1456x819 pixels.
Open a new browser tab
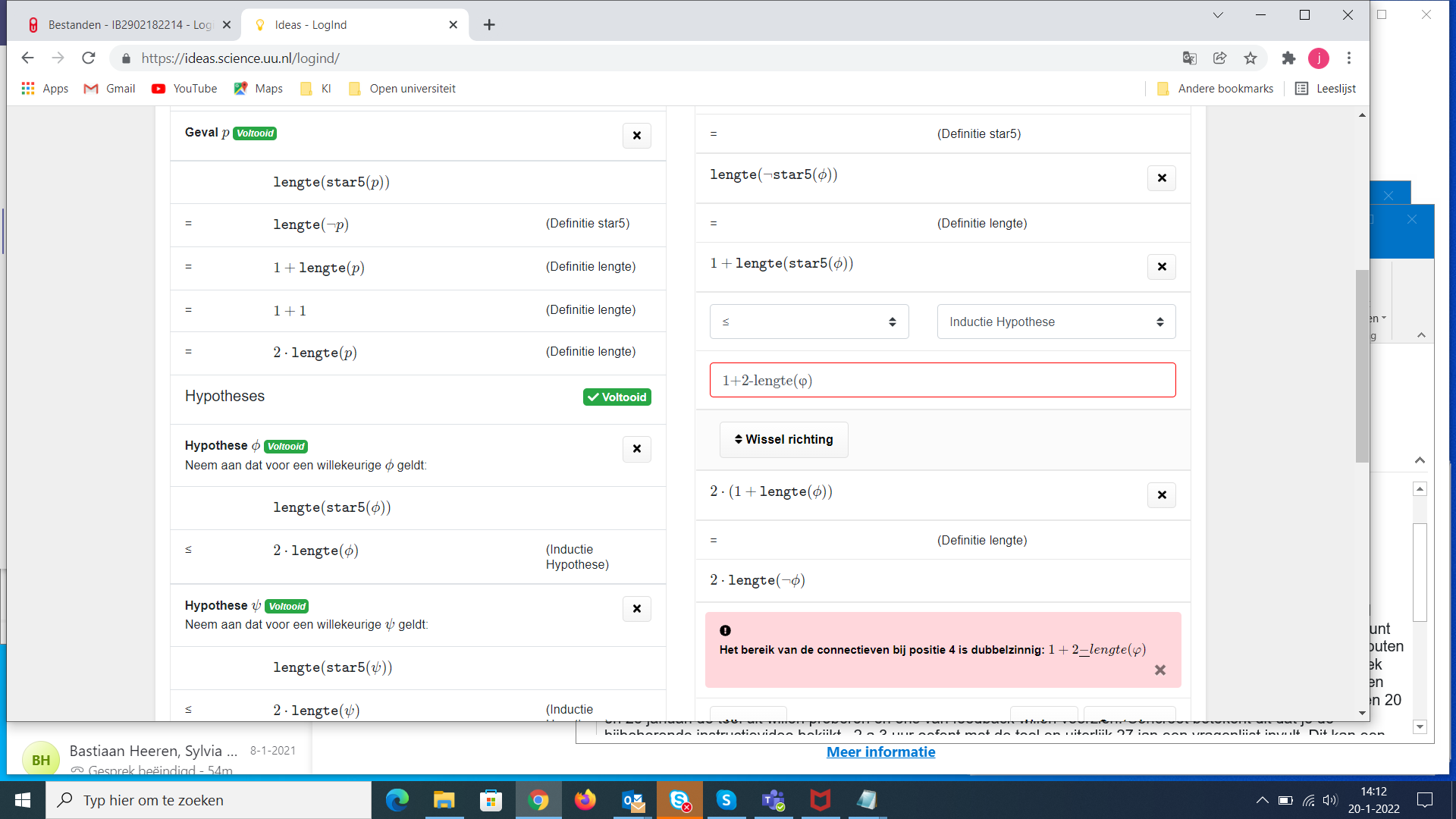[489, 24]
